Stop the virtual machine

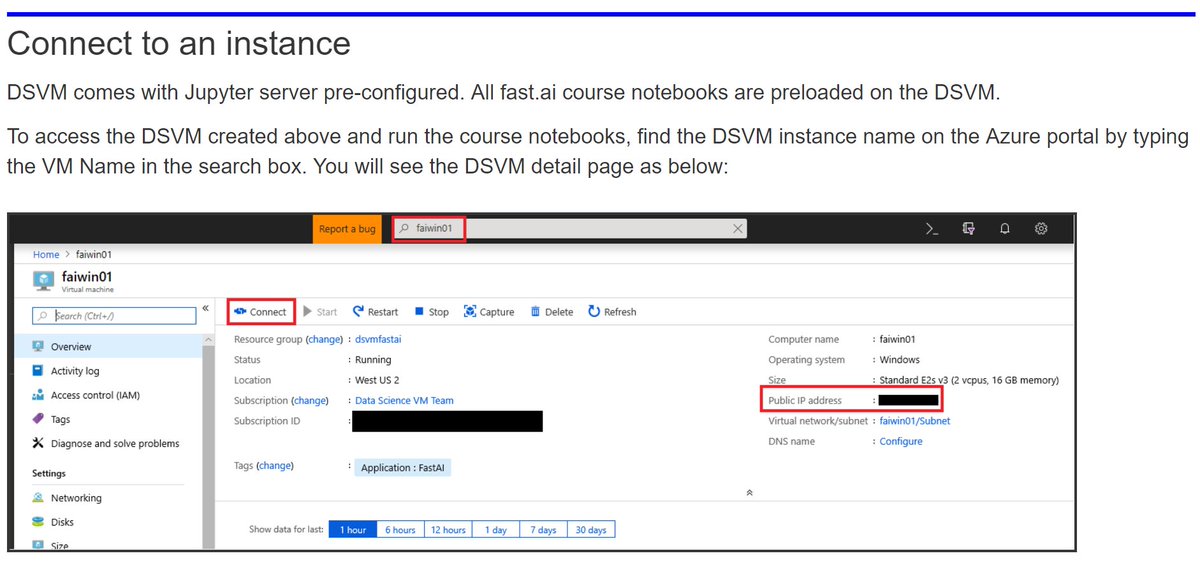click(x=431, y=312)
